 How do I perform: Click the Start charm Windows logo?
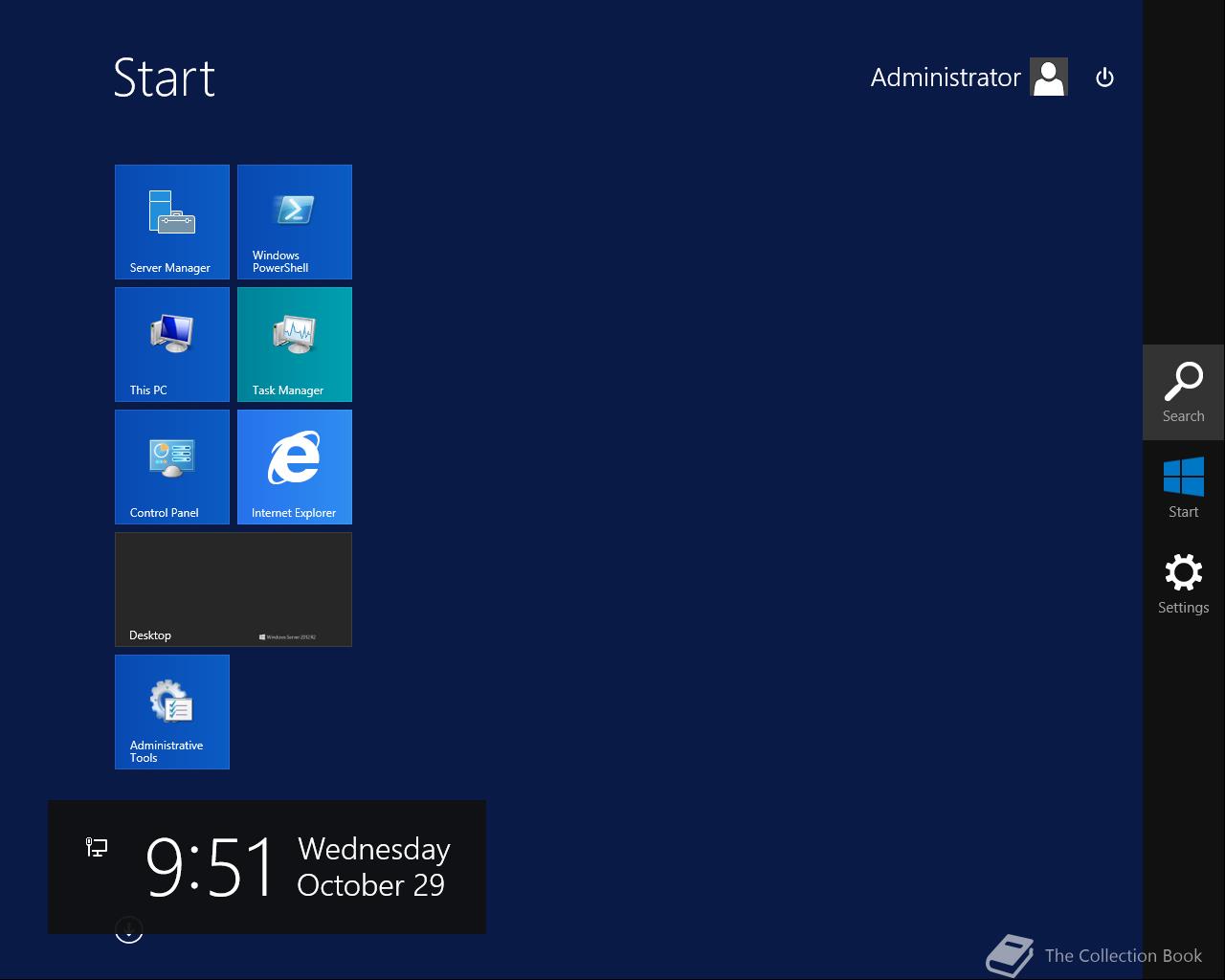pyautogui.click(x=1184, y=476)
